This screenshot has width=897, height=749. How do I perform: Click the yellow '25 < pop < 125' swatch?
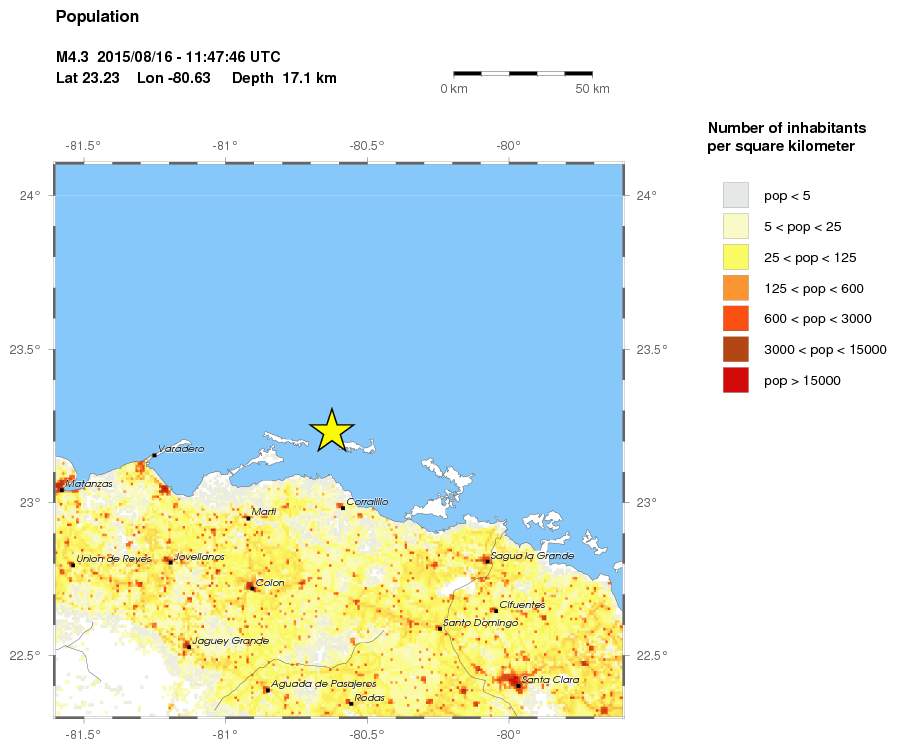click(736, 257)
